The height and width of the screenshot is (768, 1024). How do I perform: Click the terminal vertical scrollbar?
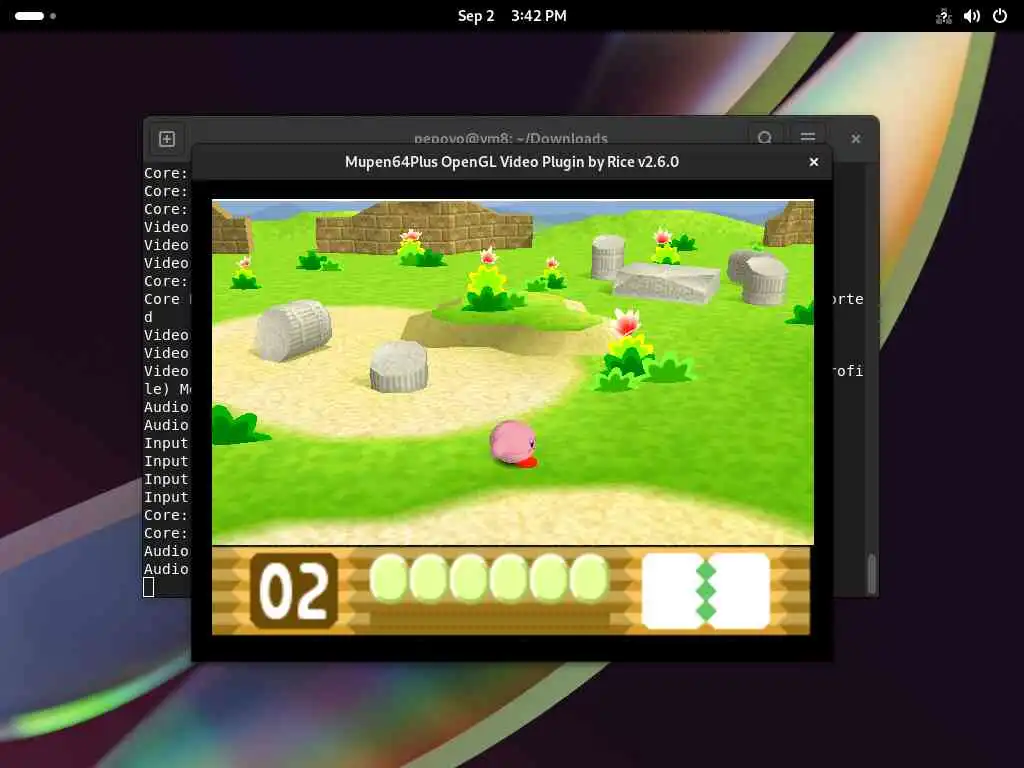coord(871,573)
